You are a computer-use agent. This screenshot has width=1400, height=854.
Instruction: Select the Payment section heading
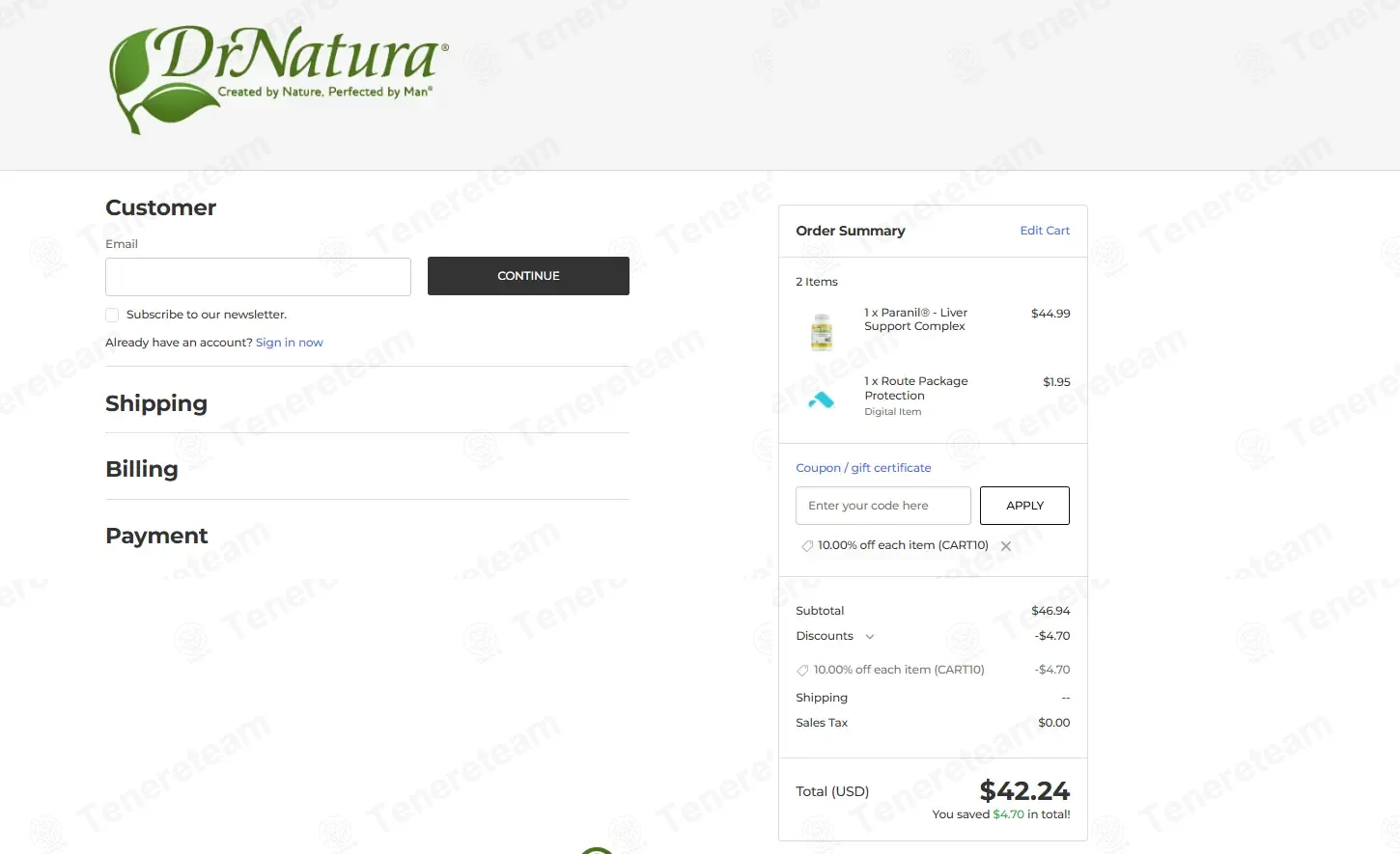click(156, 536)
